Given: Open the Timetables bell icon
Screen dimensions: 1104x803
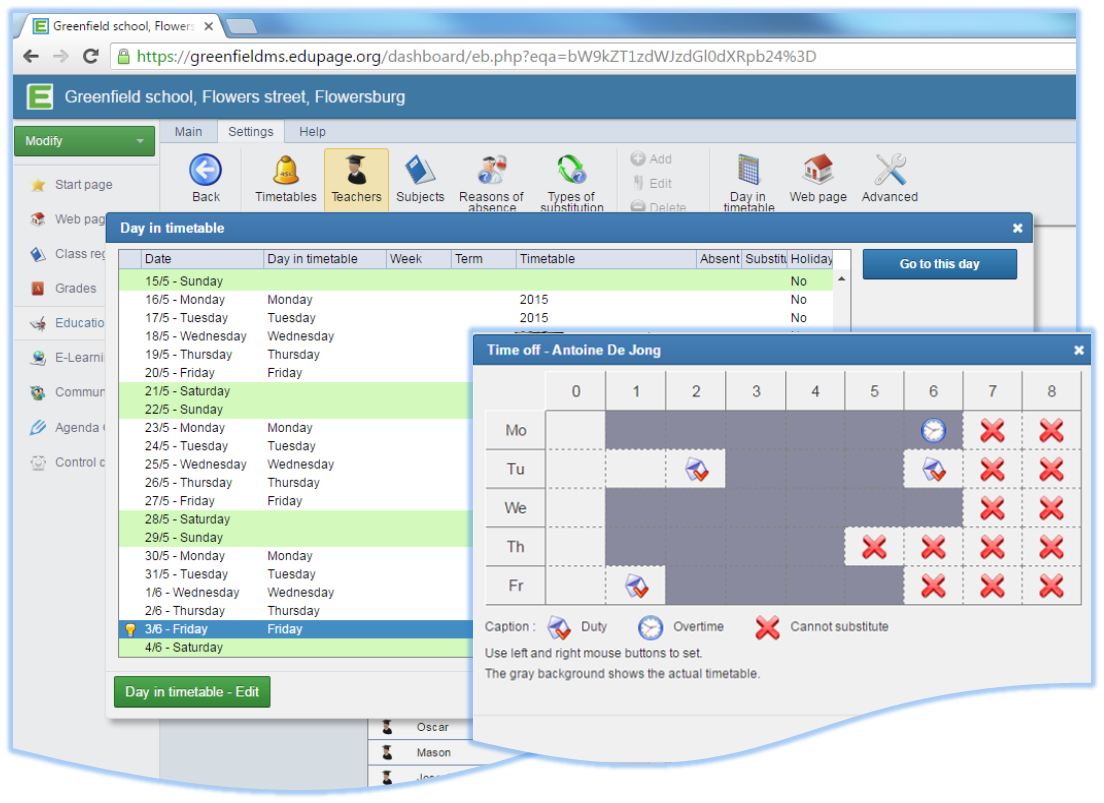Looking at the screenshot, I should point(285,171).
